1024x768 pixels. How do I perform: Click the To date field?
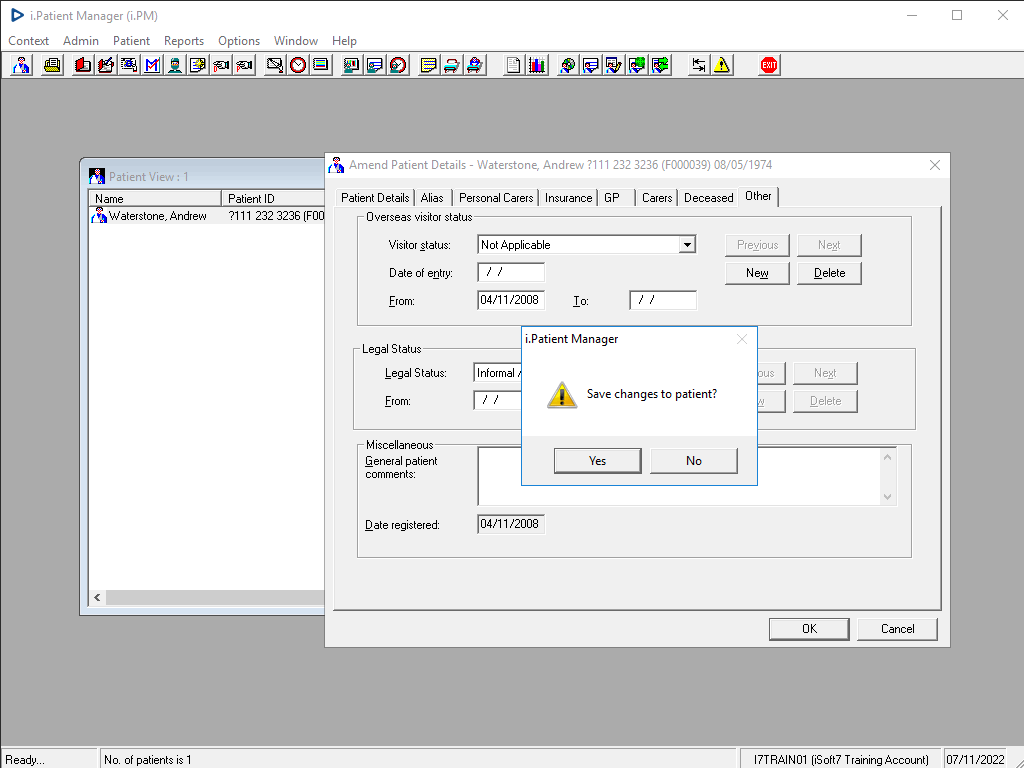(663, 300)
